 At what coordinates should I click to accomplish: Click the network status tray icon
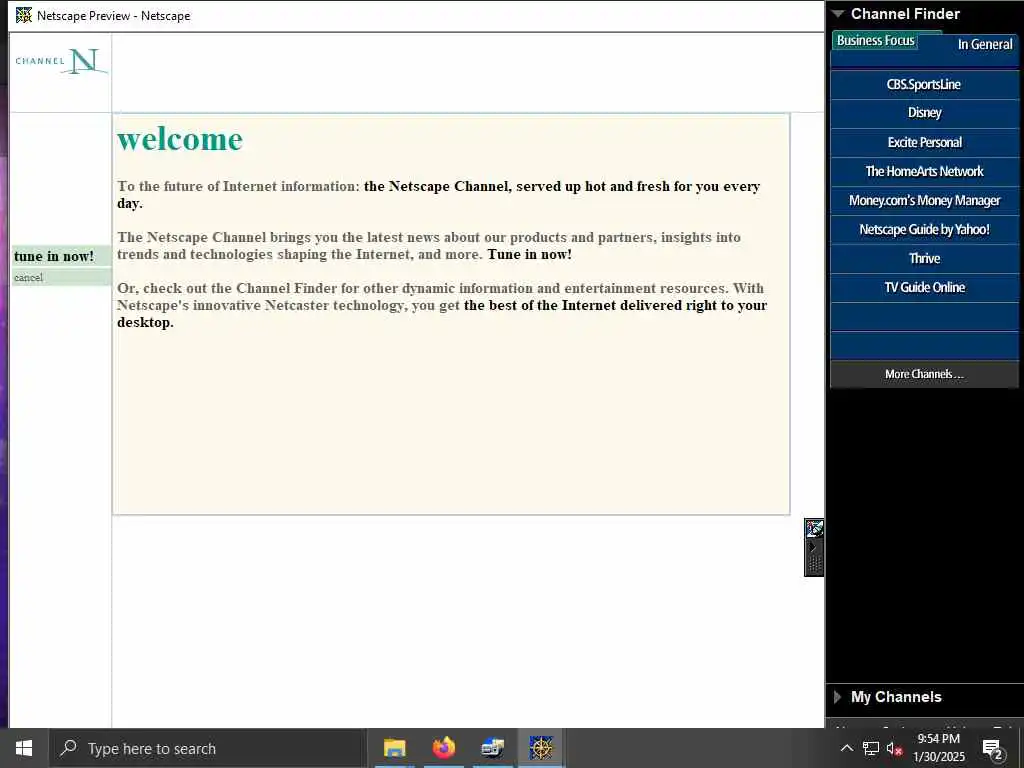(x=871, y=748)
